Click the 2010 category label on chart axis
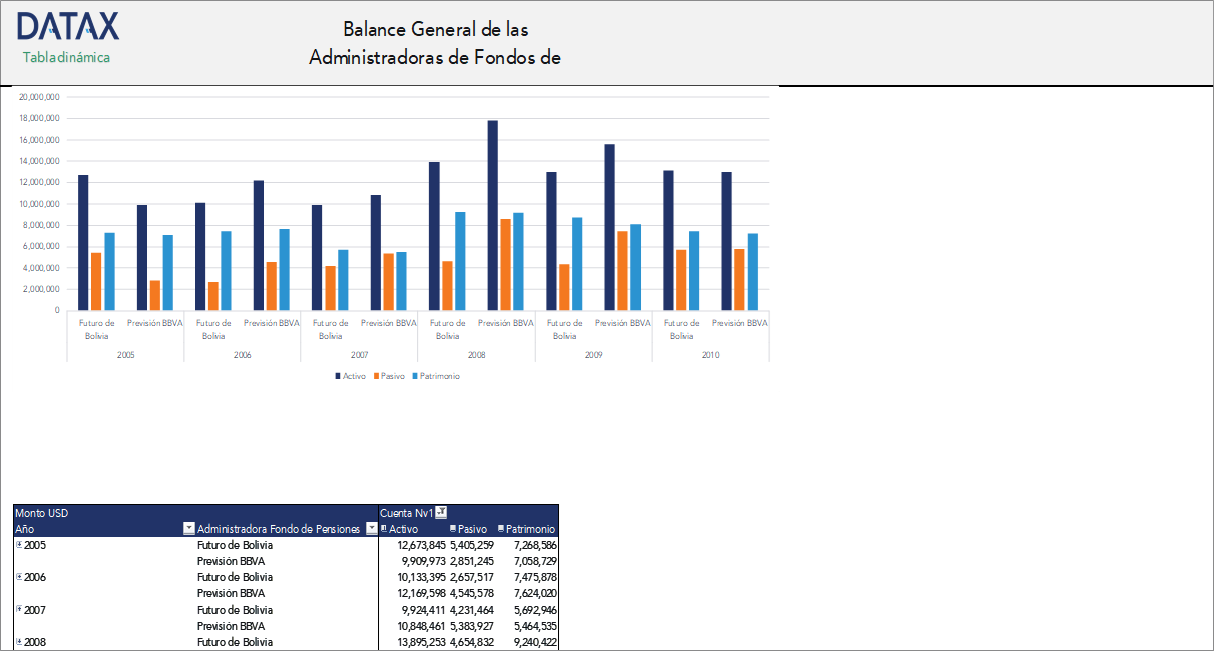1214x651 pixels. click(711, 354)
